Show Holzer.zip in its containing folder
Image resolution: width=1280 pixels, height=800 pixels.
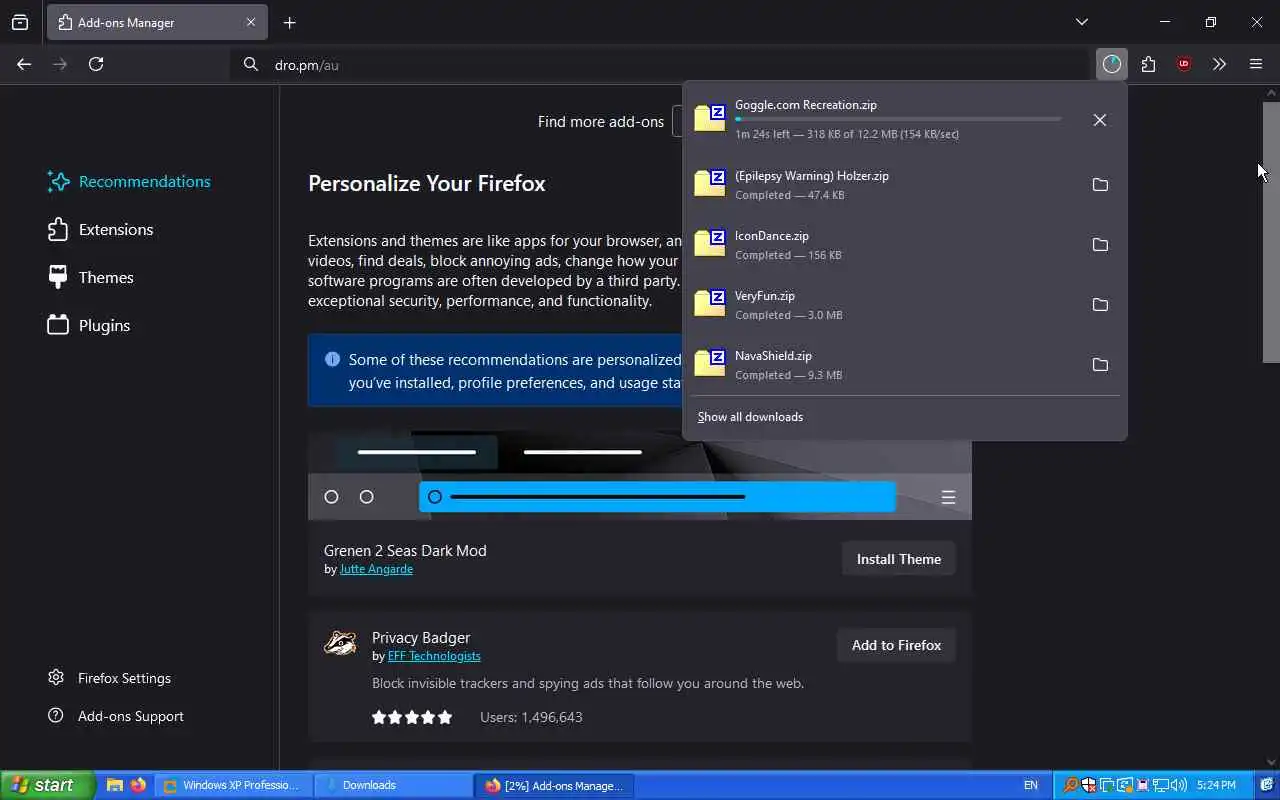pos(1100,185)
